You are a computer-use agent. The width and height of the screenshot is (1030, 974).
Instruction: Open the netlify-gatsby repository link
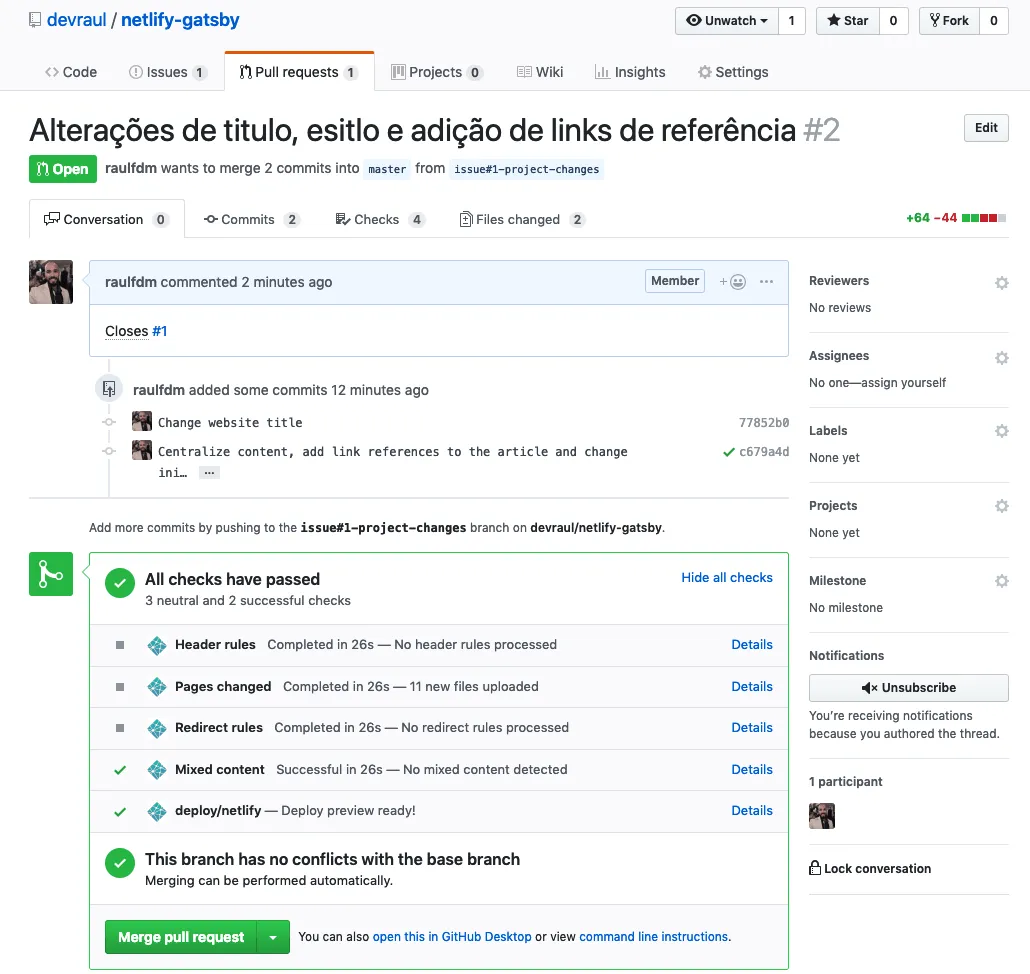tap(180, 20)
